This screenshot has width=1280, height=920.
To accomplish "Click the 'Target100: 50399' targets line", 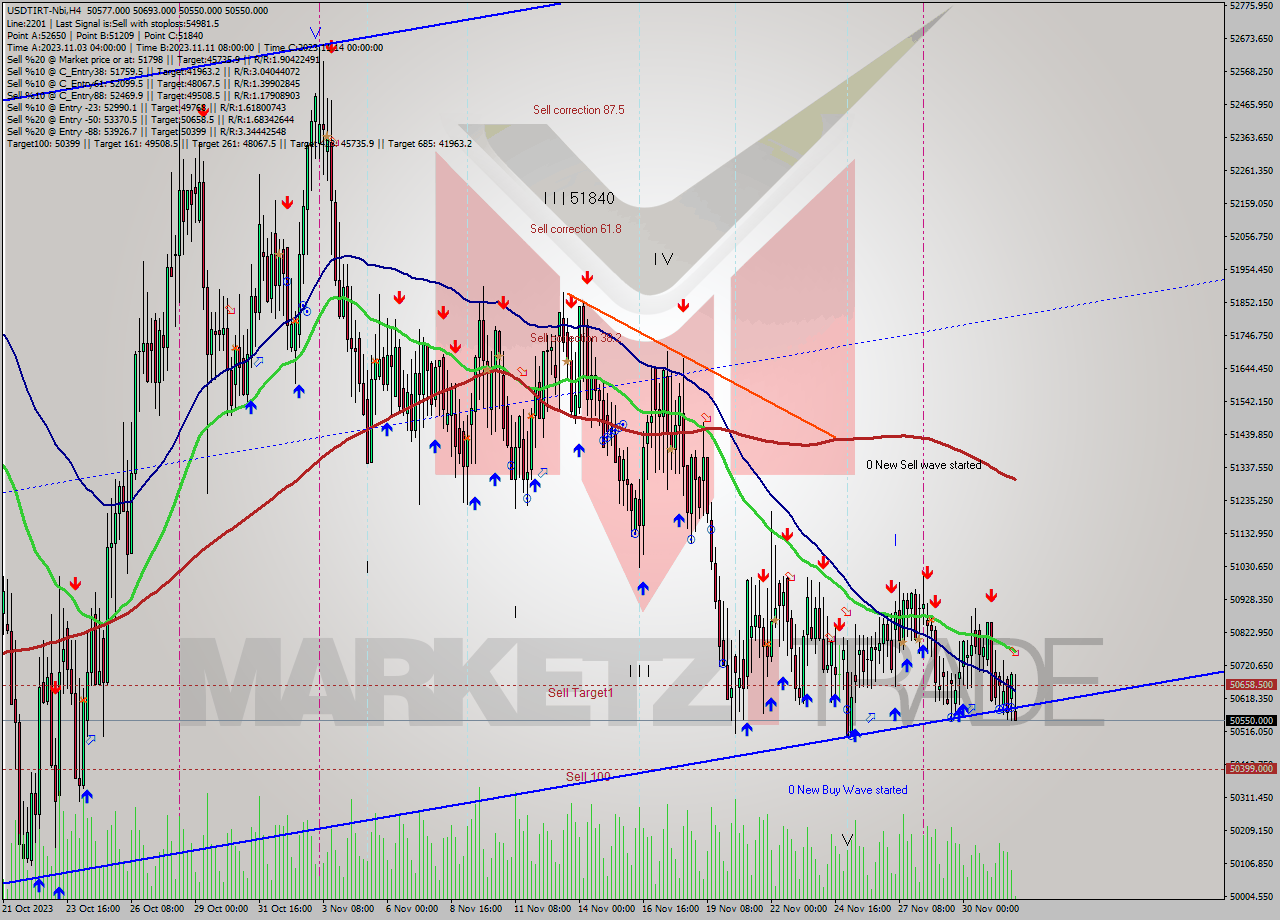I will pos(239,143).
